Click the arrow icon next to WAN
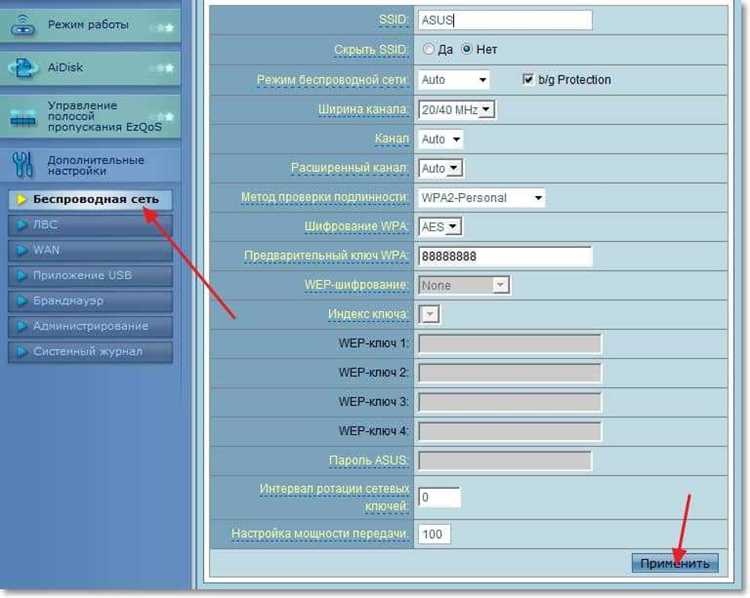This screenshot has width=750, height=598. [22, 250]
